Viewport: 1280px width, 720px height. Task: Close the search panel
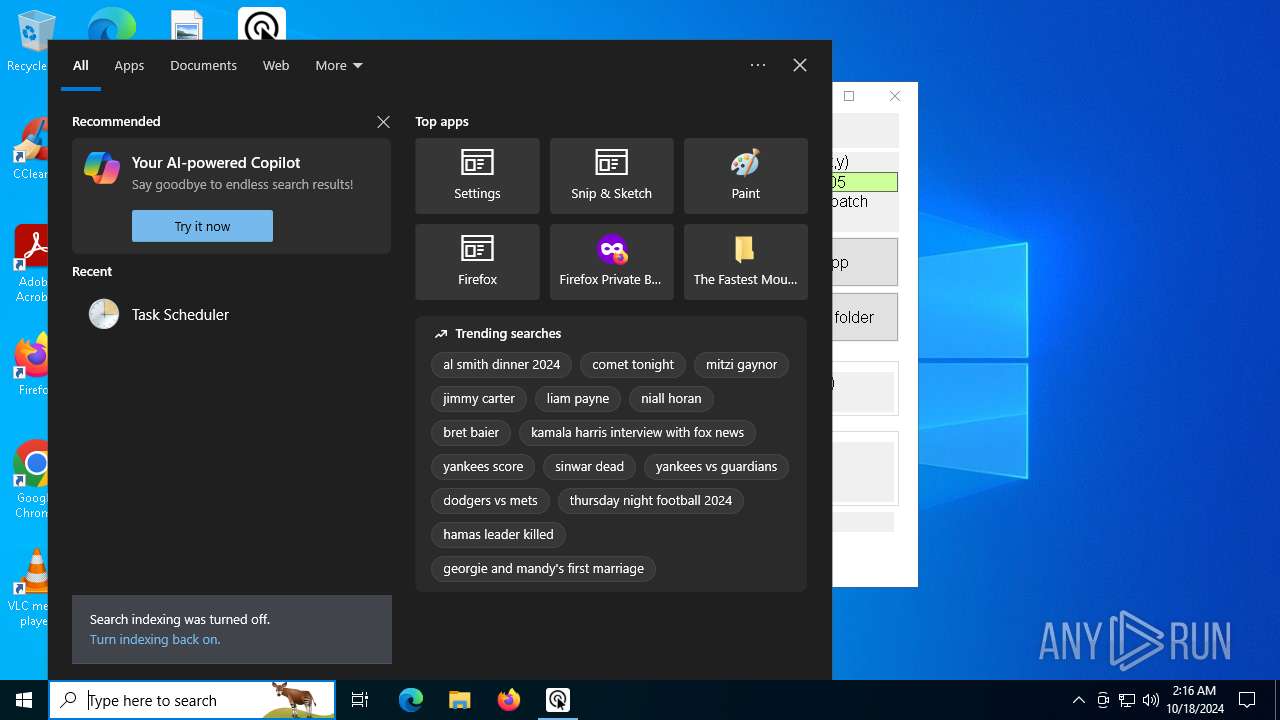[800, 65]
